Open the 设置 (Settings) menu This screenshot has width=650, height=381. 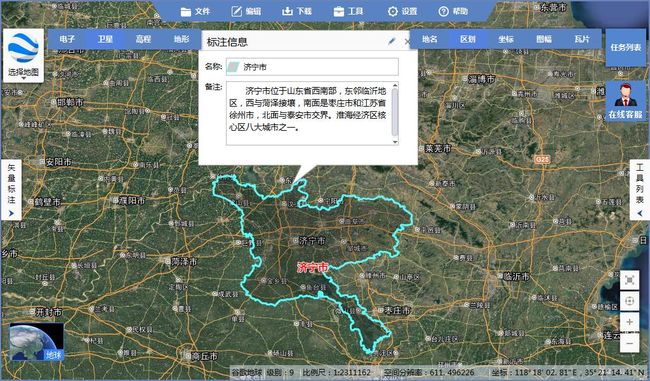click(x=403, y=11)
